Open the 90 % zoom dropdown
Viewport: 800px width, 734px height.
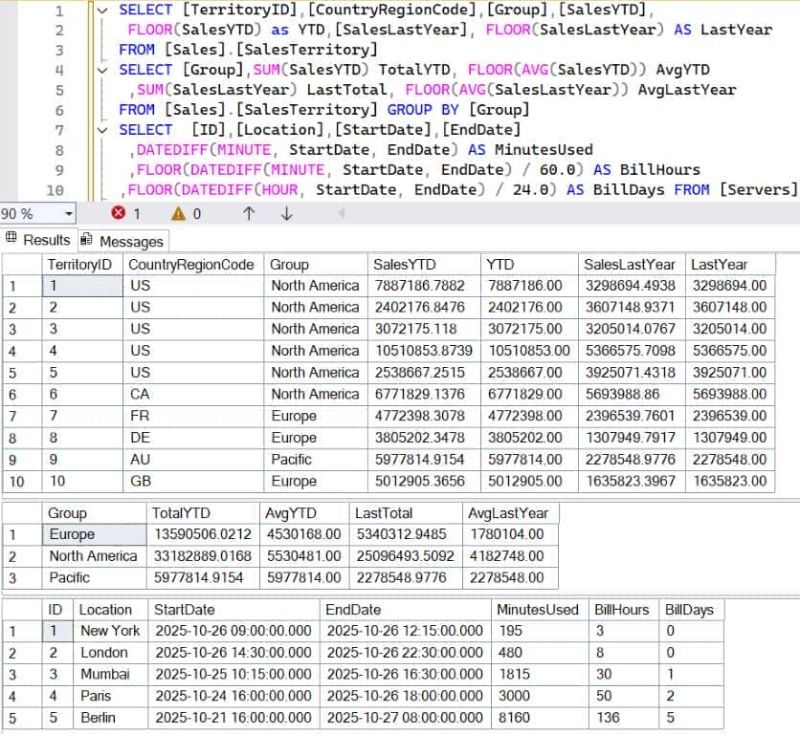click(68, 213)
